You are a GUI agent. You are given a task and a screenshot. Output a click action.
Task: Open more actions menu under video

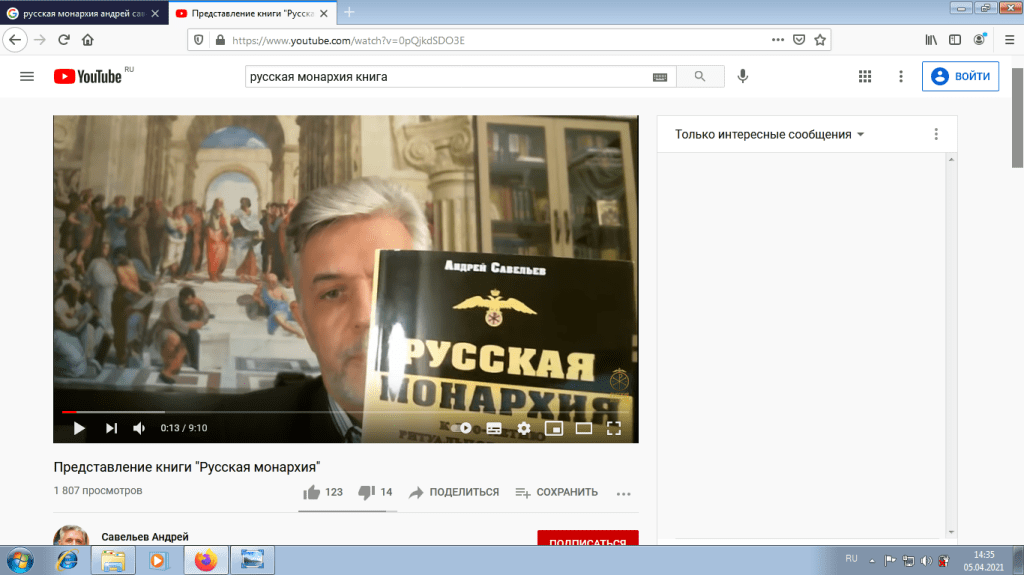[x=624, y=493]
